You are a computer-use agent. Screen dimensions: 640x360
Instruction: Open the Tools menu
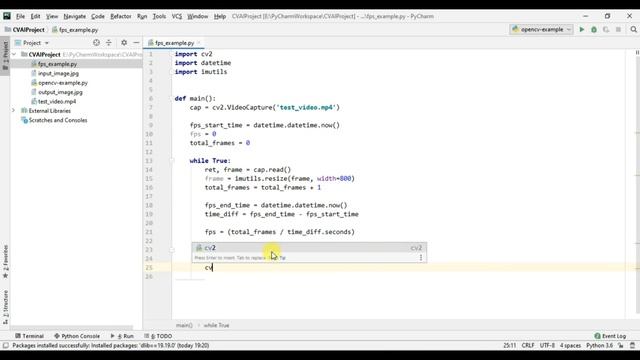[x=159, y=16]
